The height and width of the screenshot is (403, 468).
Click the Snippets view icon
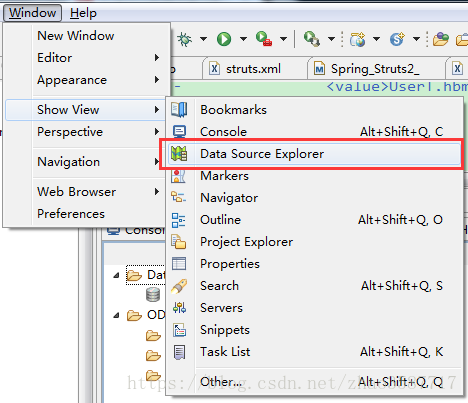(180, 330)
